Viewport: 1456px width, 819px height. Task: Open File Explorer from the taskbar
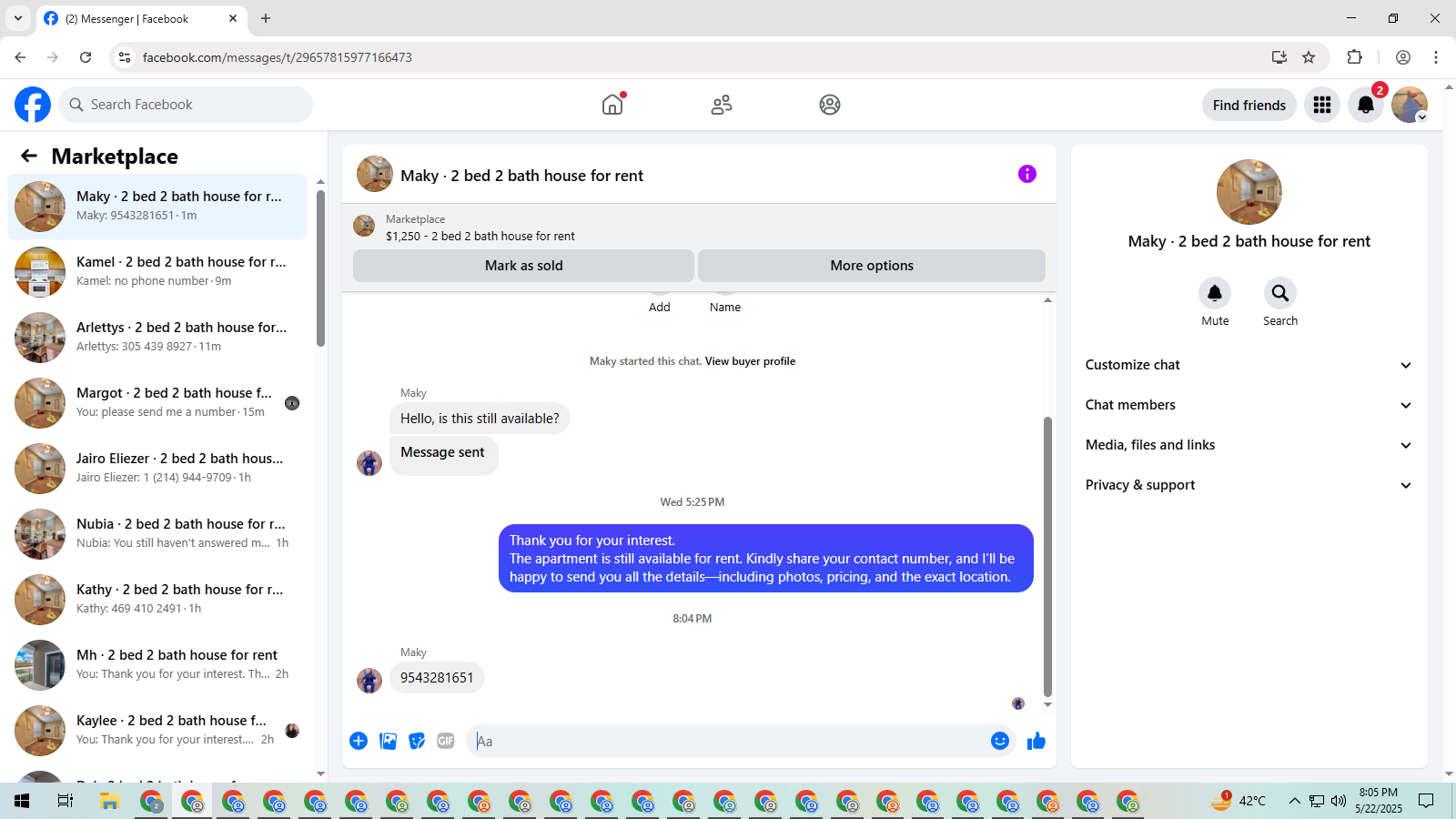[x=110, y=801]
